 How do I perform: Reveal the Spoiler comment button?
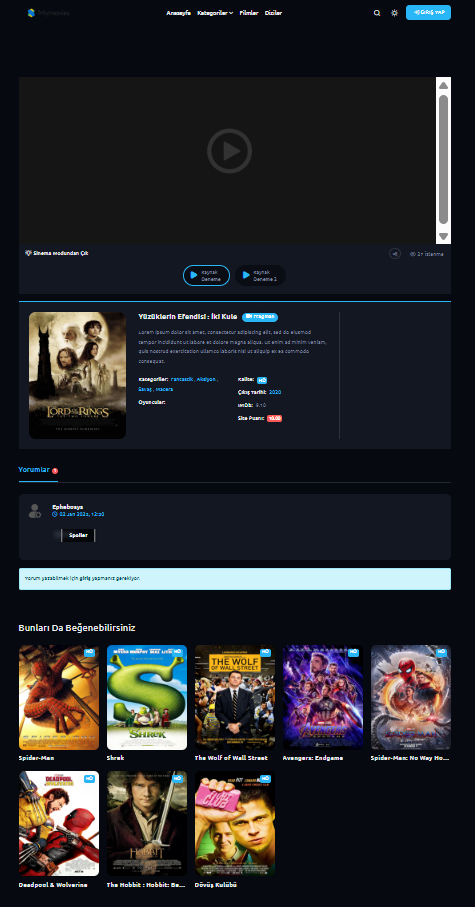(x=78, y=536)
